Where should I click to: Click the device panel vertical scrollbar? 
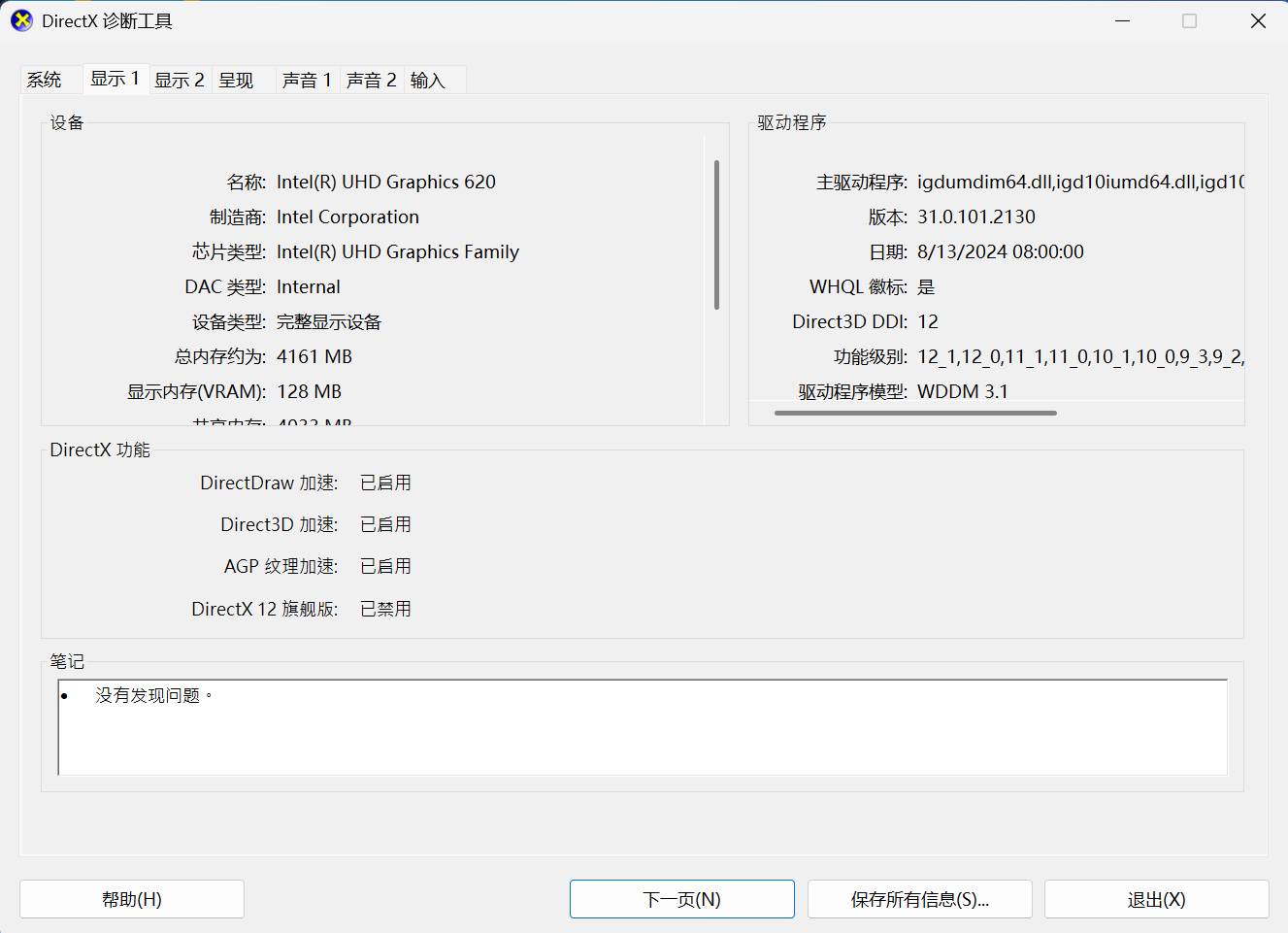(716, 235)
